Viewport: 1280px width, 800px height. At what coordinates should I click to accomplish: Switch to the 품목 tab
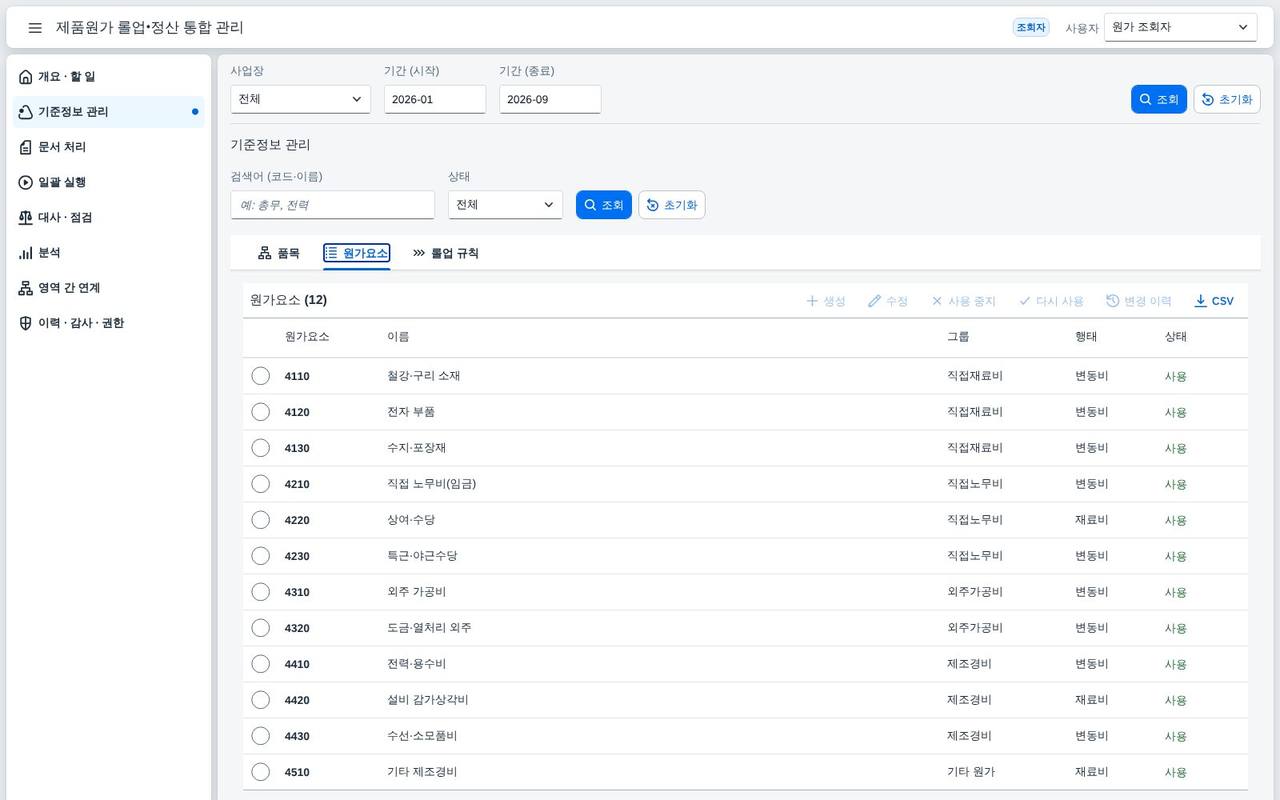[279, 253]
